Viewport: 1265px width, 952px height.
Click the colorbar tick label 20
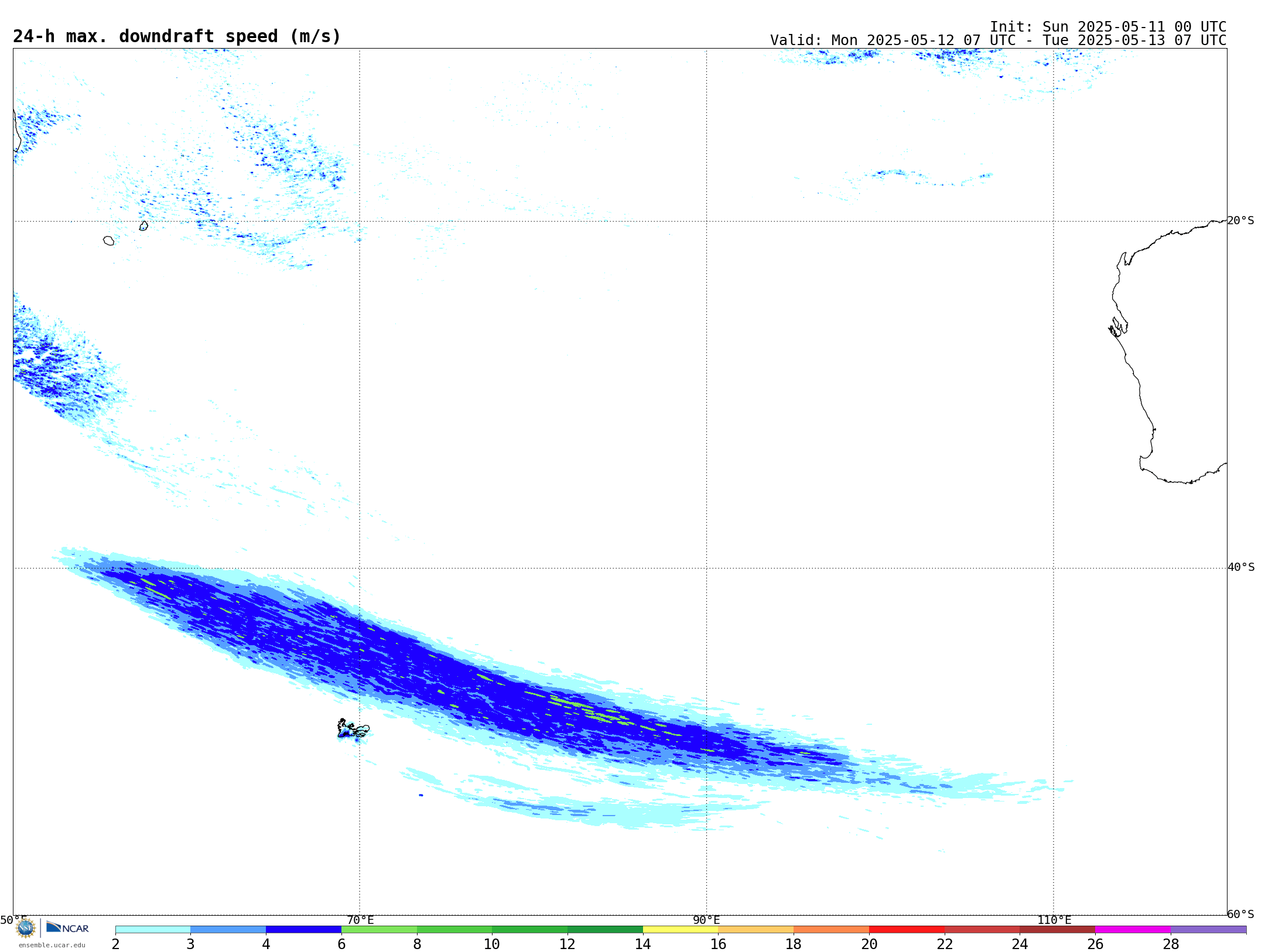869,944
